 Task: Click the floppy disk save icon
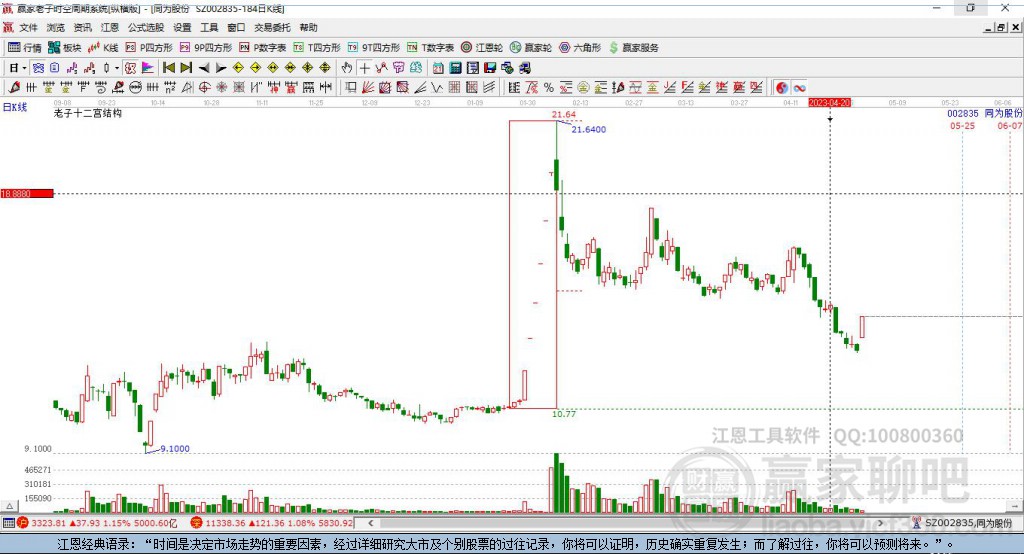[x=490, y=67]
